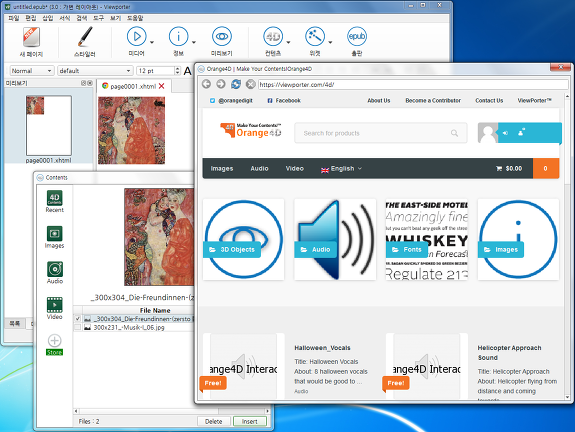Open the English language dropdown

[x=341, y=169]
